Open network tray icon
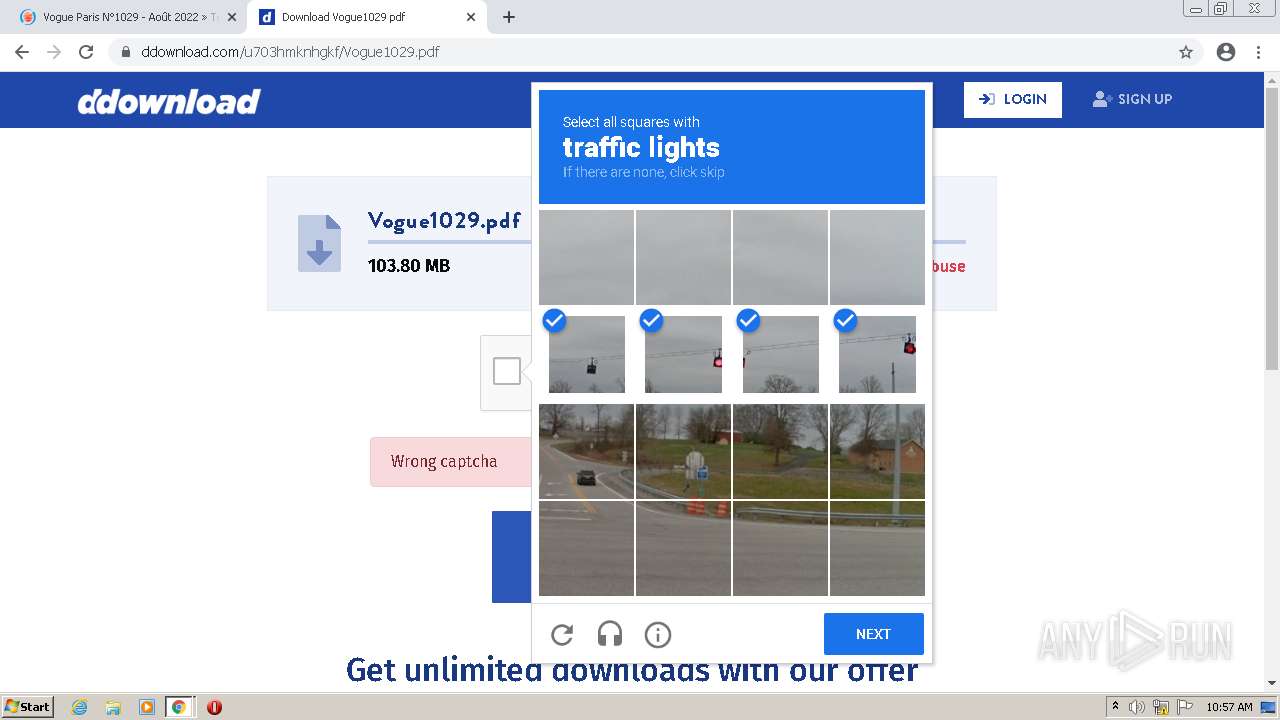Screen dimensions: 1280x720 (x=1161, y=707)
